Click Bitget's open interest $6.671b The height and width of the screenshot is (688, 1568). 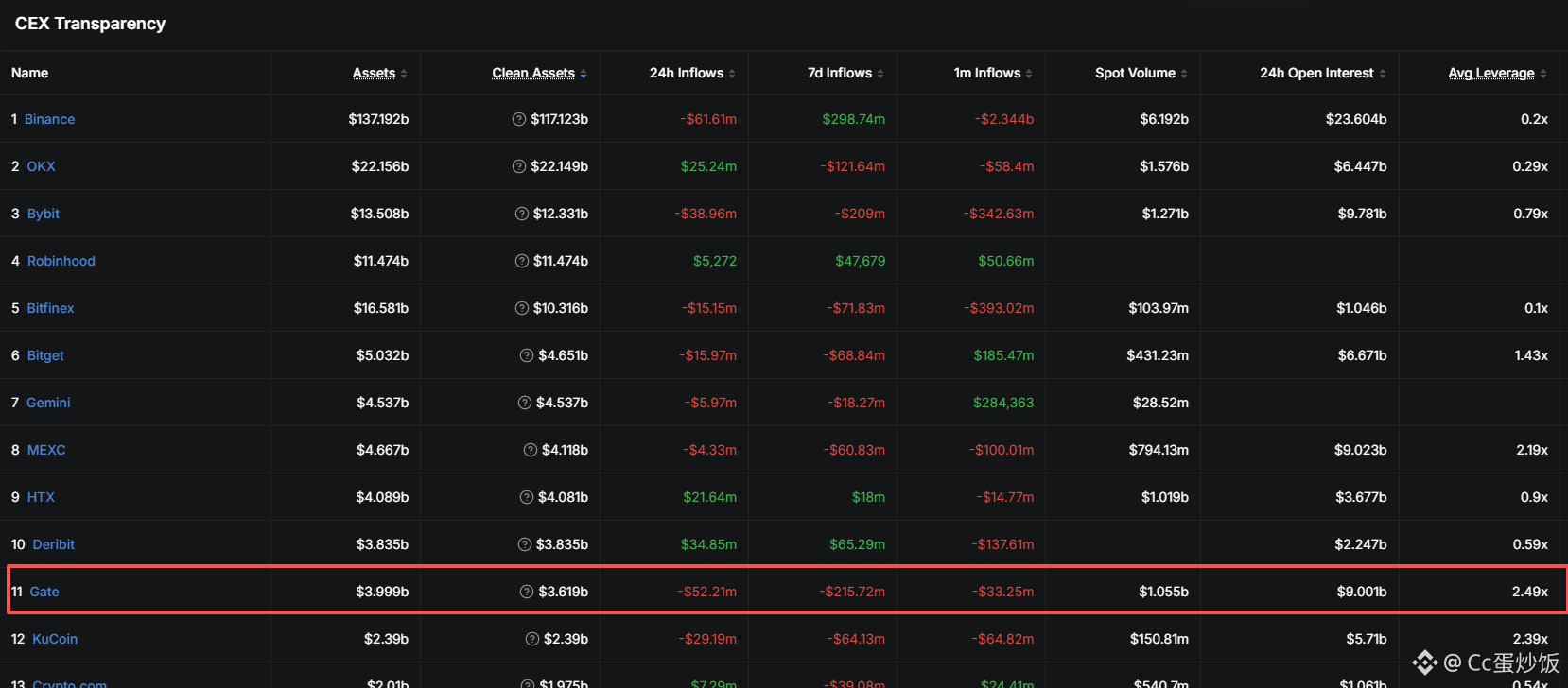(1363, 355)
